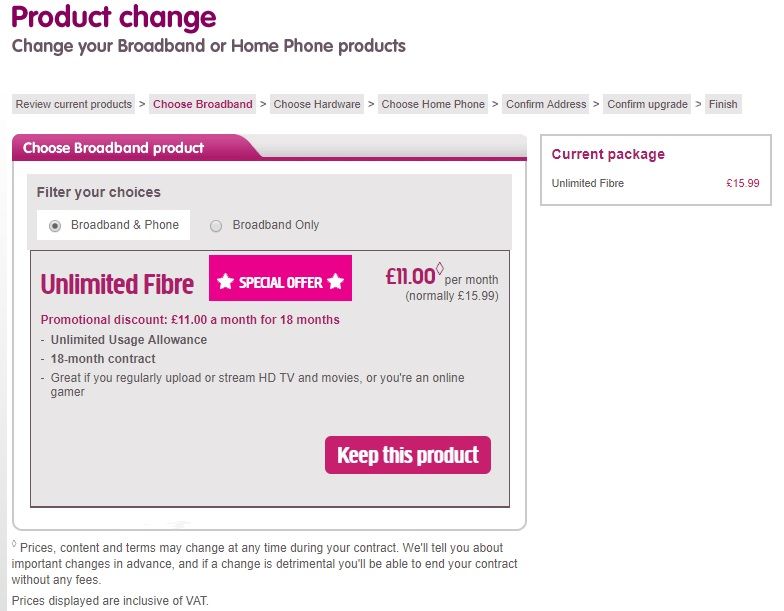Click the right star in Special Offer badge
The width and height of the screenshot is (784, 611).
click(x=335, y=282)
